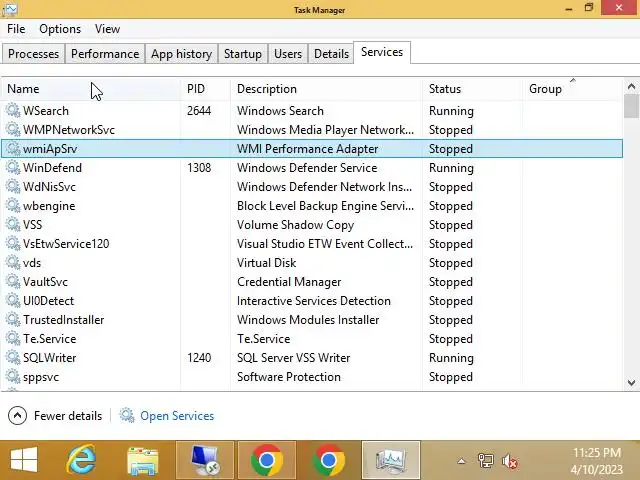Click the Task Manager title bar icon

pos(9,10)
